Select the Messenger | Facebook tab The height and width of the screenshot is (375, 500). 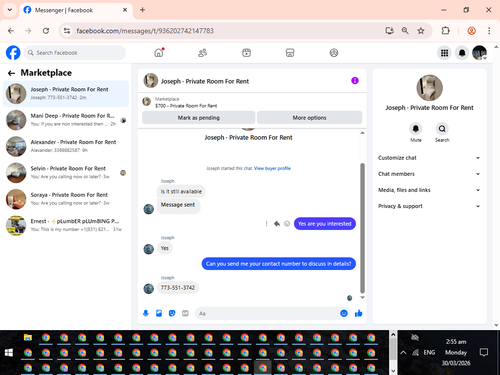point(76,10)
